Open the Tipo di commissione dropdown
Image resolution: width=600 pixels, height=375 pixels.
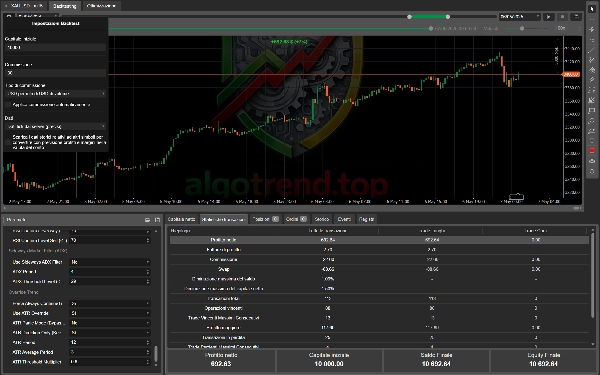tap(55, 94)
